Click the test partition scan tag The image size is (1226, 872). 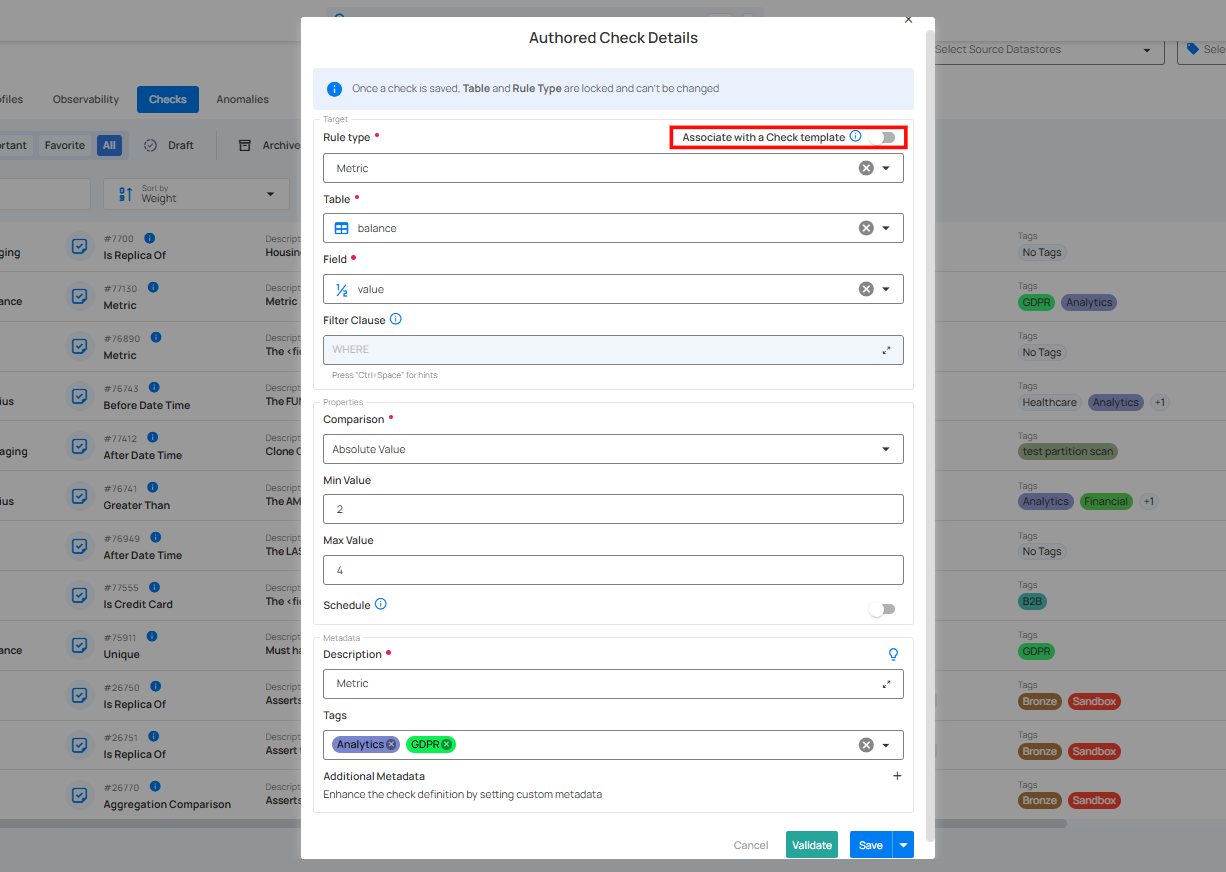click(x=1068, y=451)
